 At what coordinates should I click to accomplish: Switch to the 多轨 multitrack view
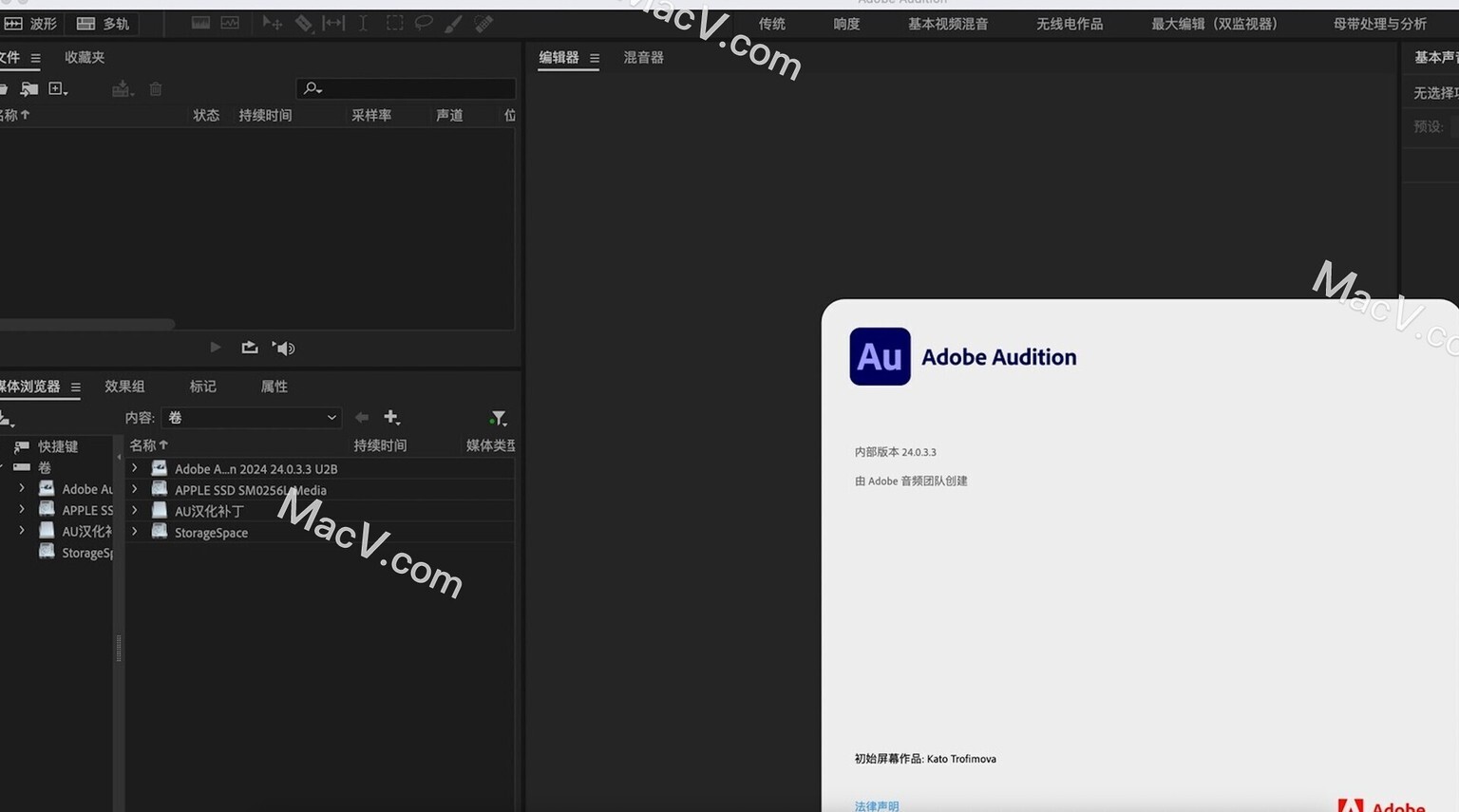point(103,23)
